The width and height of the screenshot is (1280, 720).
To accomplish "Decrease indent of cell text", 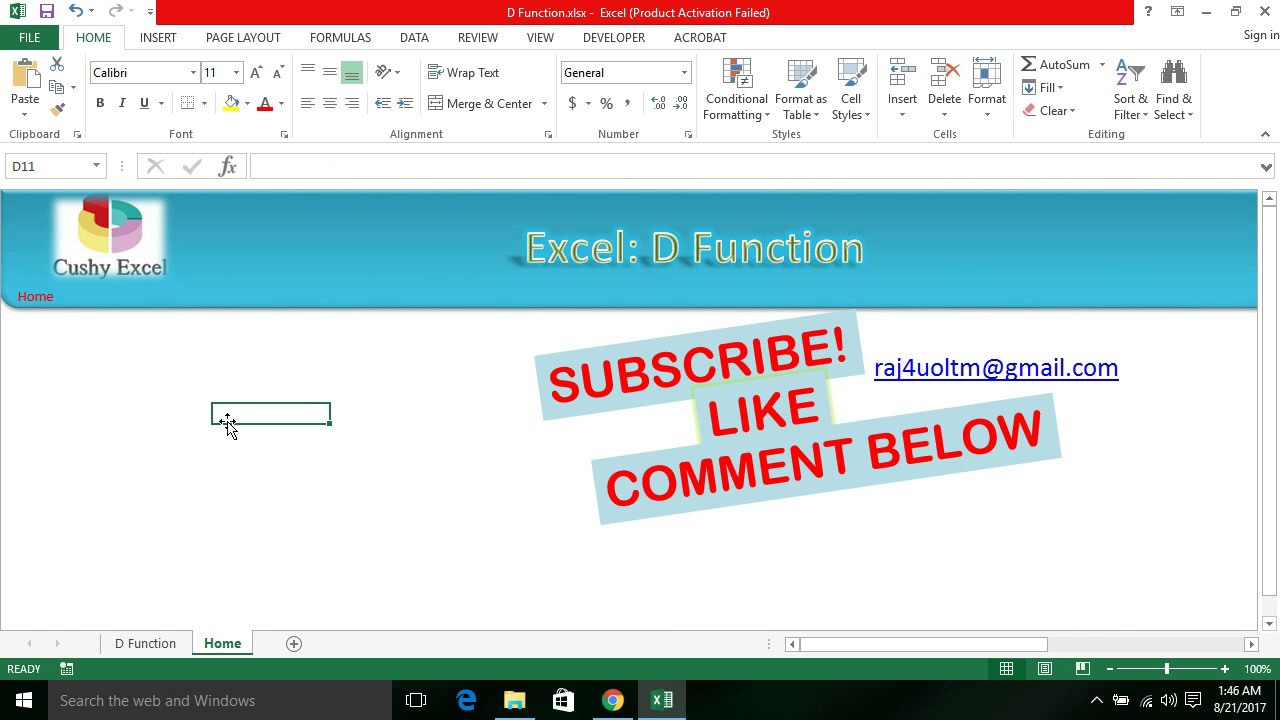I will (383, 103).
